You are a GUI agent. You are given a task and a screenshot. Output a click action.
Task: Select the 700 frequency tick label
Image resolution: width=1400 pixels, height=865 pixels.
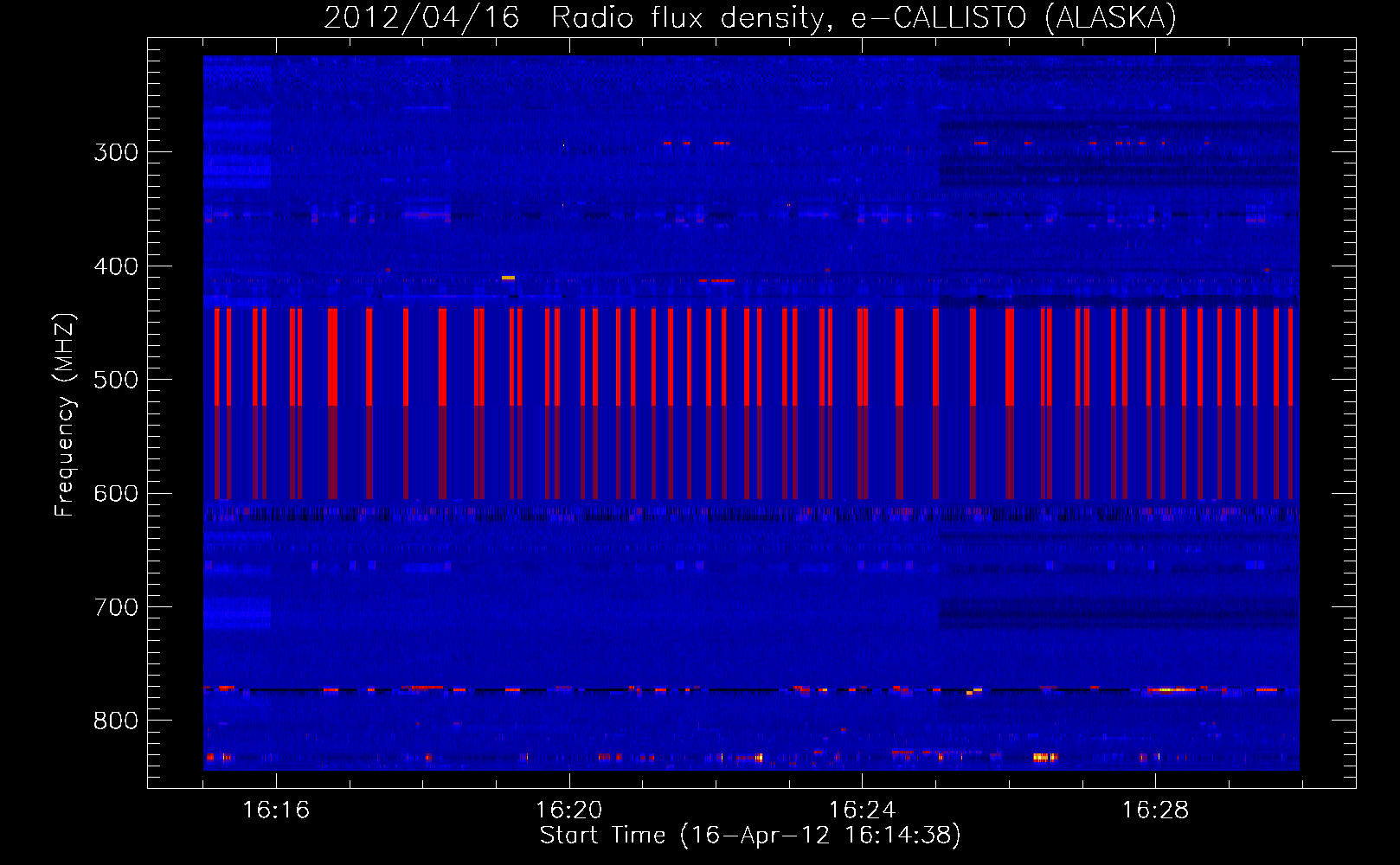[x=116, y=607]
